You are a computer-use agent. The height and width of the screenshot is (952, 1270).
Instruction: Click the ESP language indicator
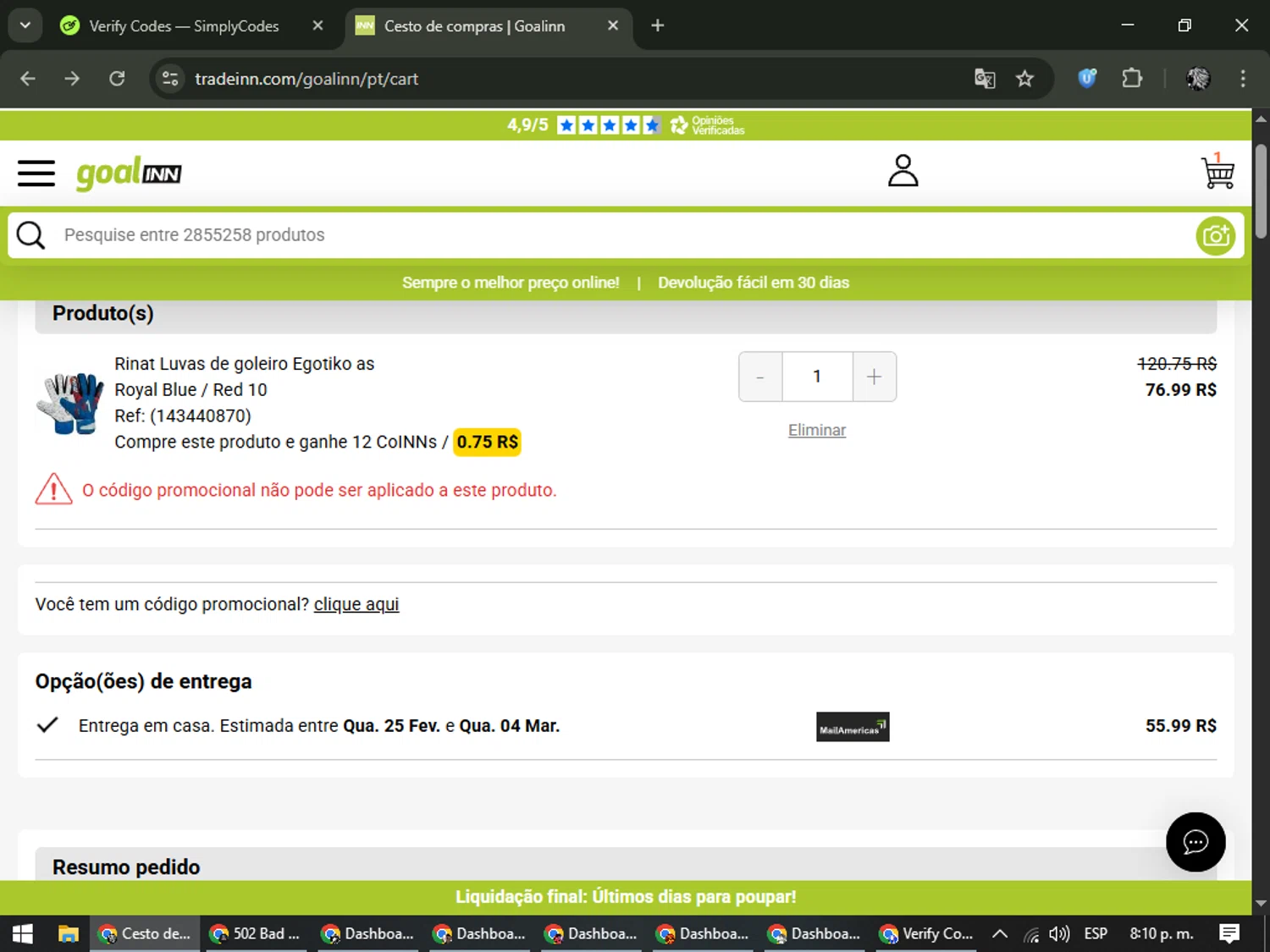tap(1096, 933)
